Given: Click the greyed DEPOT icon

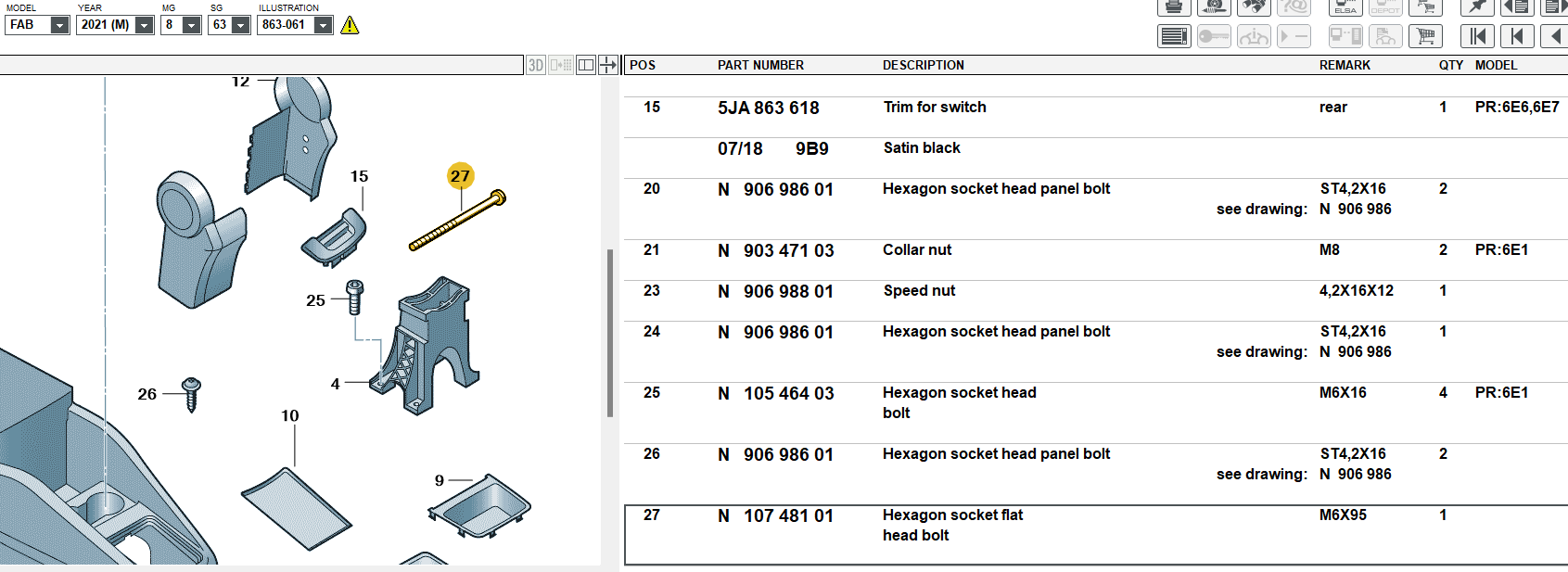Looking at the screenshot, I should coord(1385,7).
